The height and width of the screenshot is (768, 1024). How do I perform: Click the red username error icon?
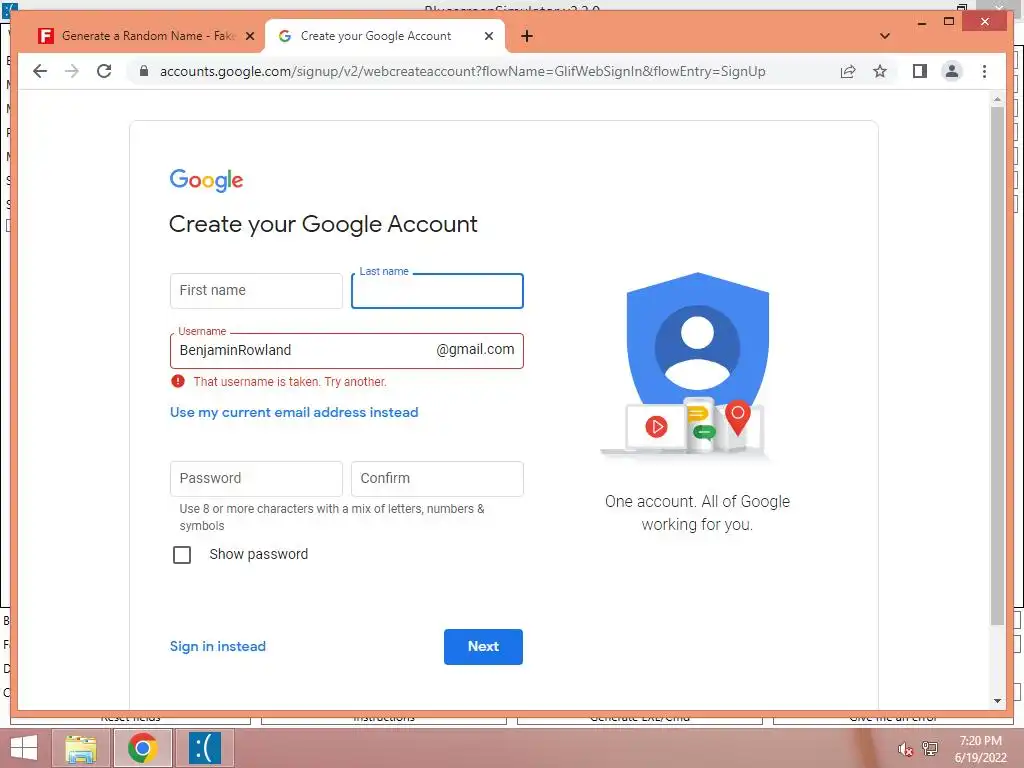pyautogui.click(x=178, y=381)
